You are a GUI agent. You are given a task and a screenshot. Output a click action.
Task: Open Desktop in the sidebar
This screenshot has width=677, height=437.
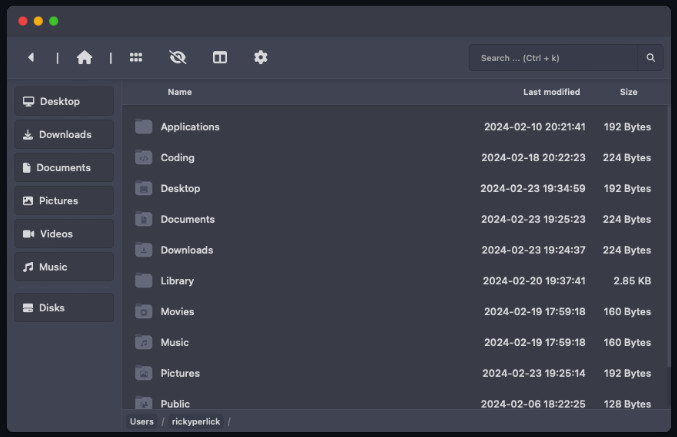(x=64, y=101)
